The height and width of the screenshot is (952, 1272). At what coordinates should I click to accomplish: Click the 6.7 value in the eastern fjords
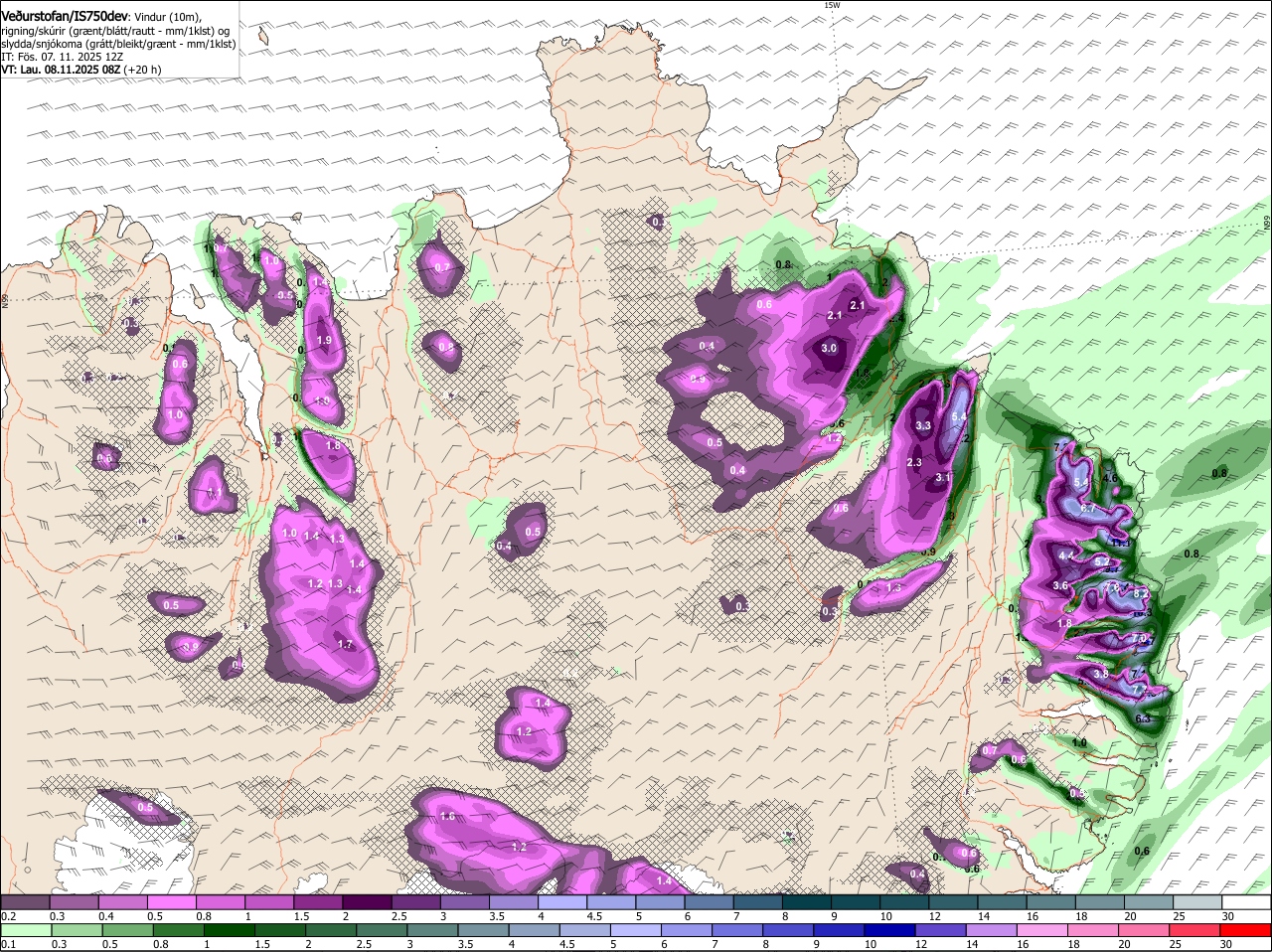click(x=1087, y=508)
